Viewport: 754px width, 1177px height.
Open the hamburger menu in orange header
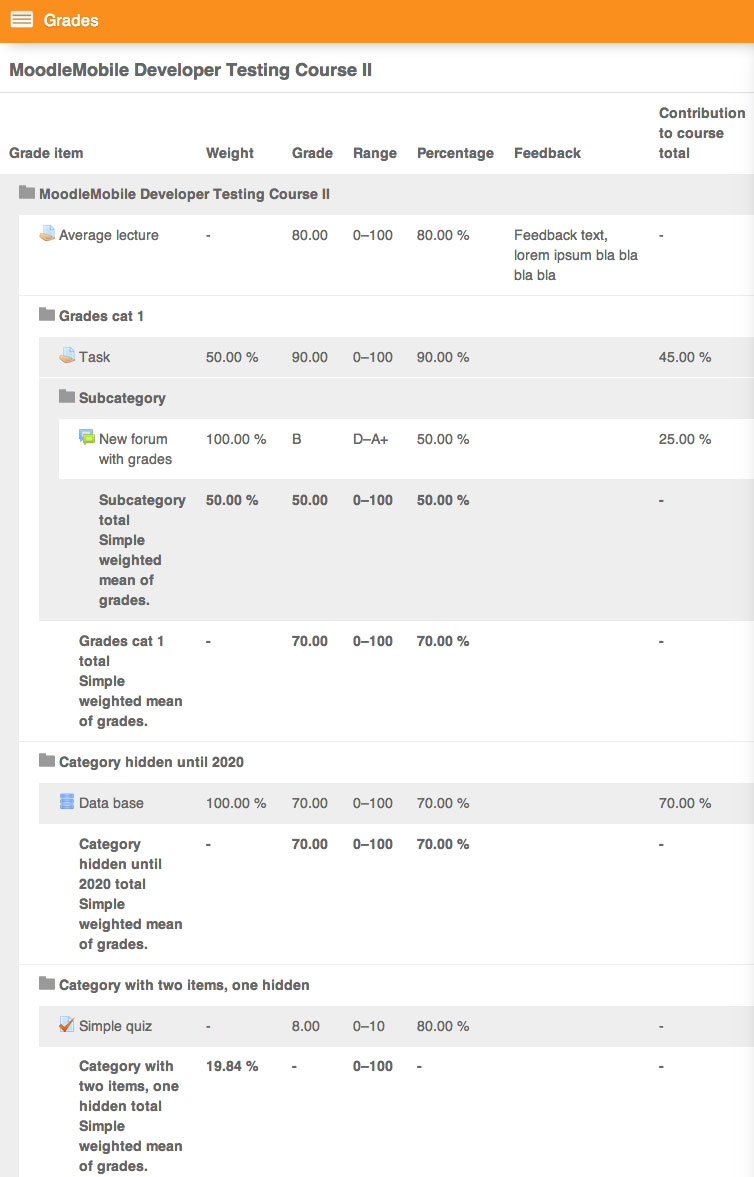tap(22, 20)
